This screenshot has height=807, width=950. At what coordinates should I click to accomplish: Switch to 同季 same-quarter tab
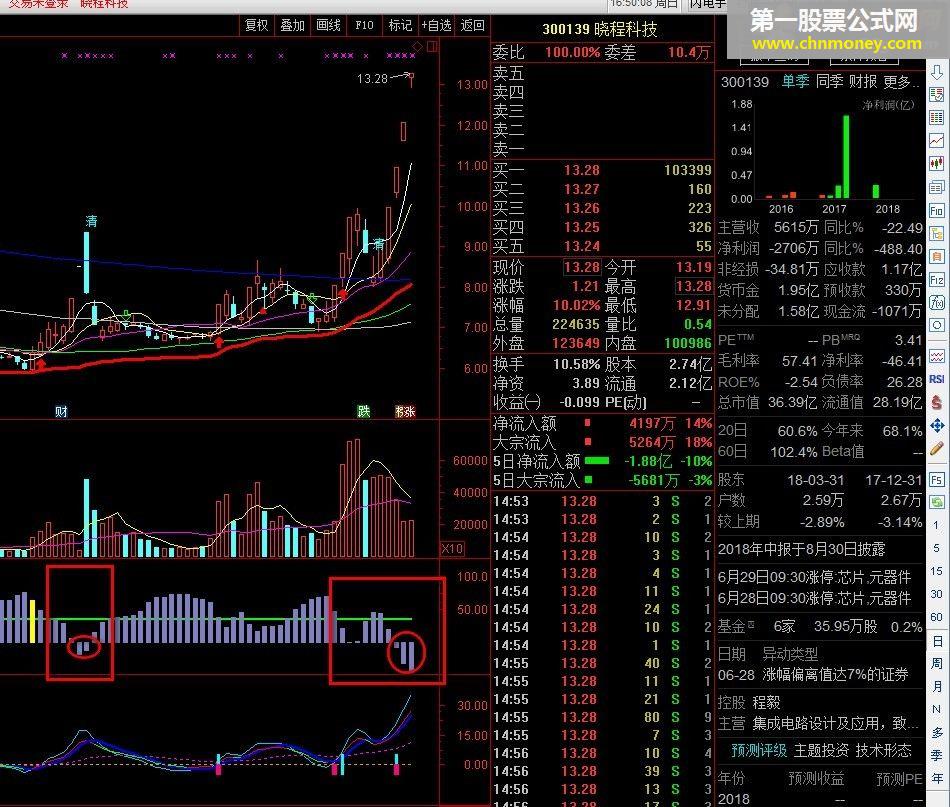[829, 82]
